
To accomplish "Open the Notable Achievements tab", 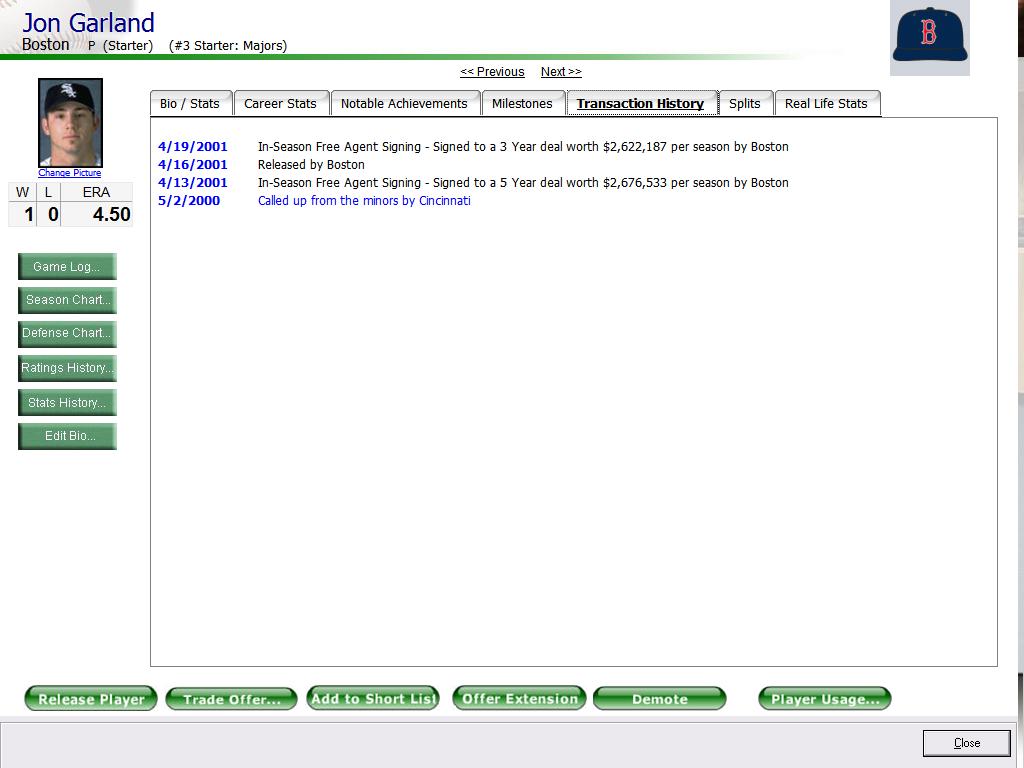I will tap(404, 103).
